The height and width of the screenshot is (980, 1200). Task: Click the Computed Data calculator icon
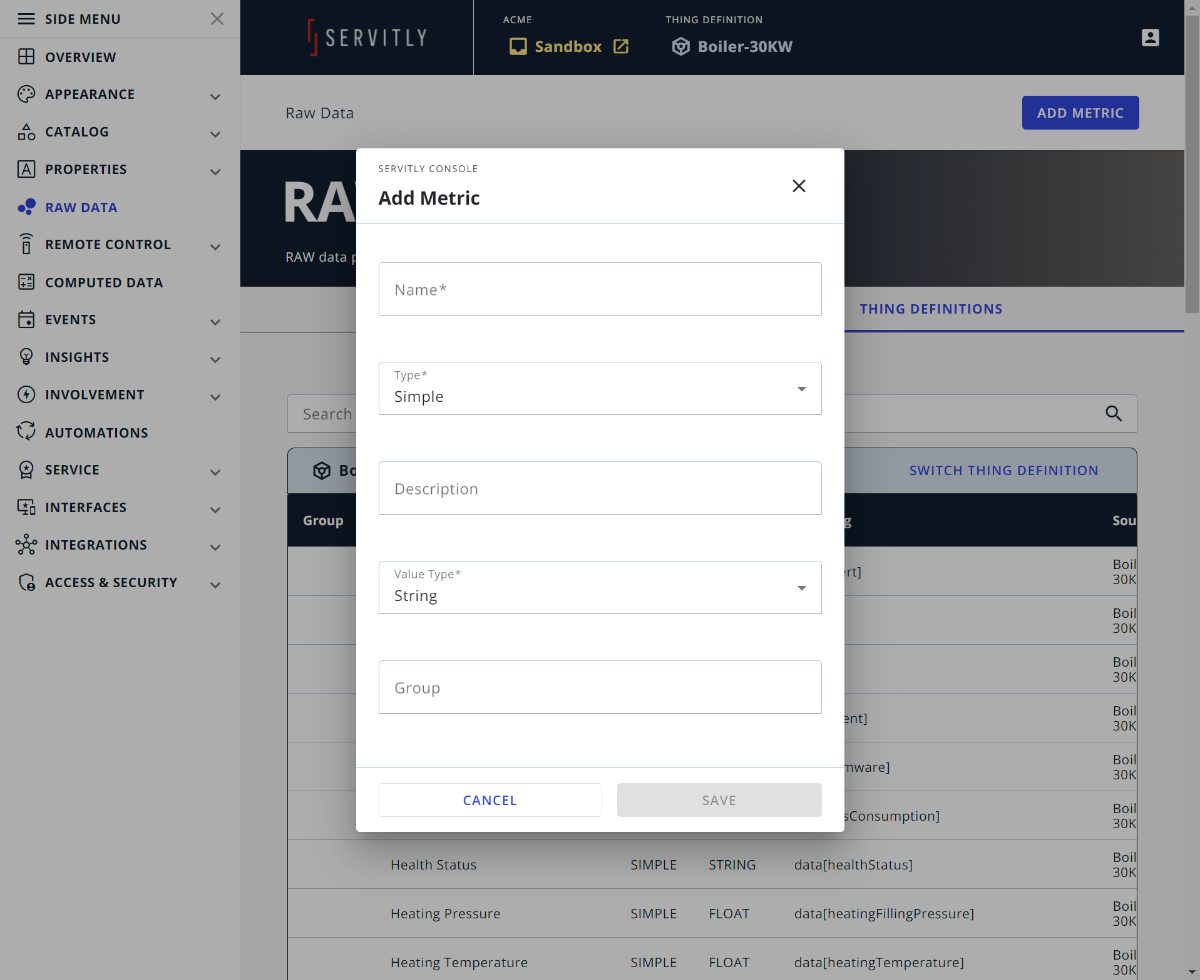(x=27, y=283)
